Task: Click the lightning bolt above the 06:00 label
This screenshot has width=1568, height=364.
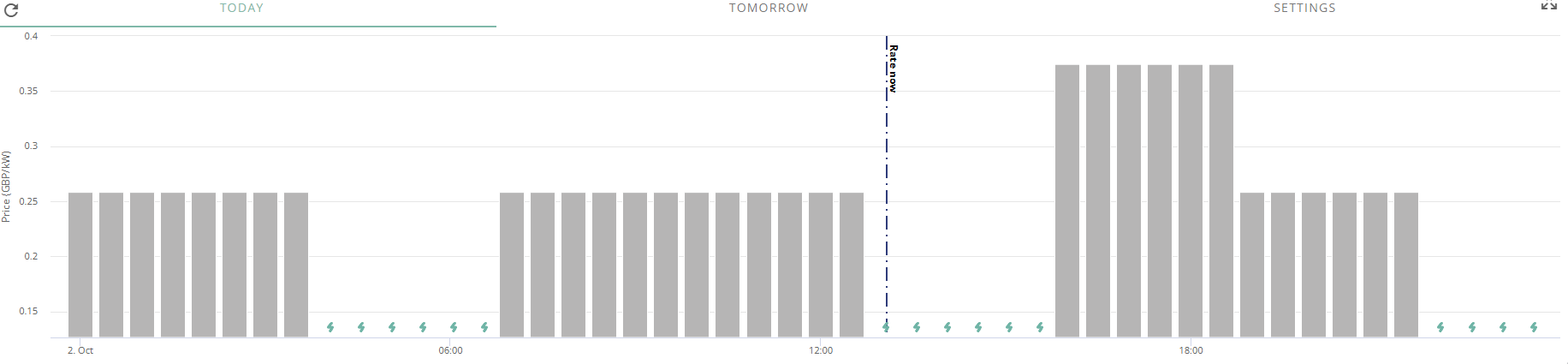Action: point(454,327)
